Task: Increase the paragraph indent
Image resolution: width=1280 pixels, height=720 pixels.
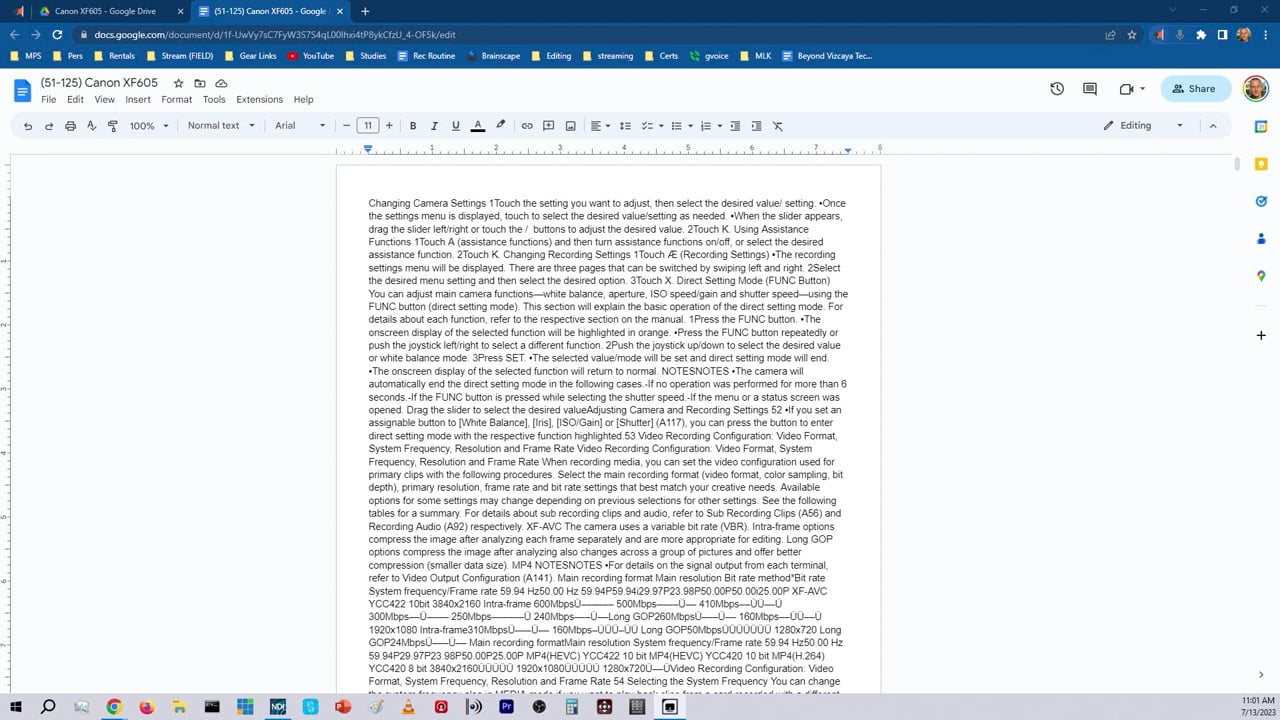Action: click(x=756, y=126)
